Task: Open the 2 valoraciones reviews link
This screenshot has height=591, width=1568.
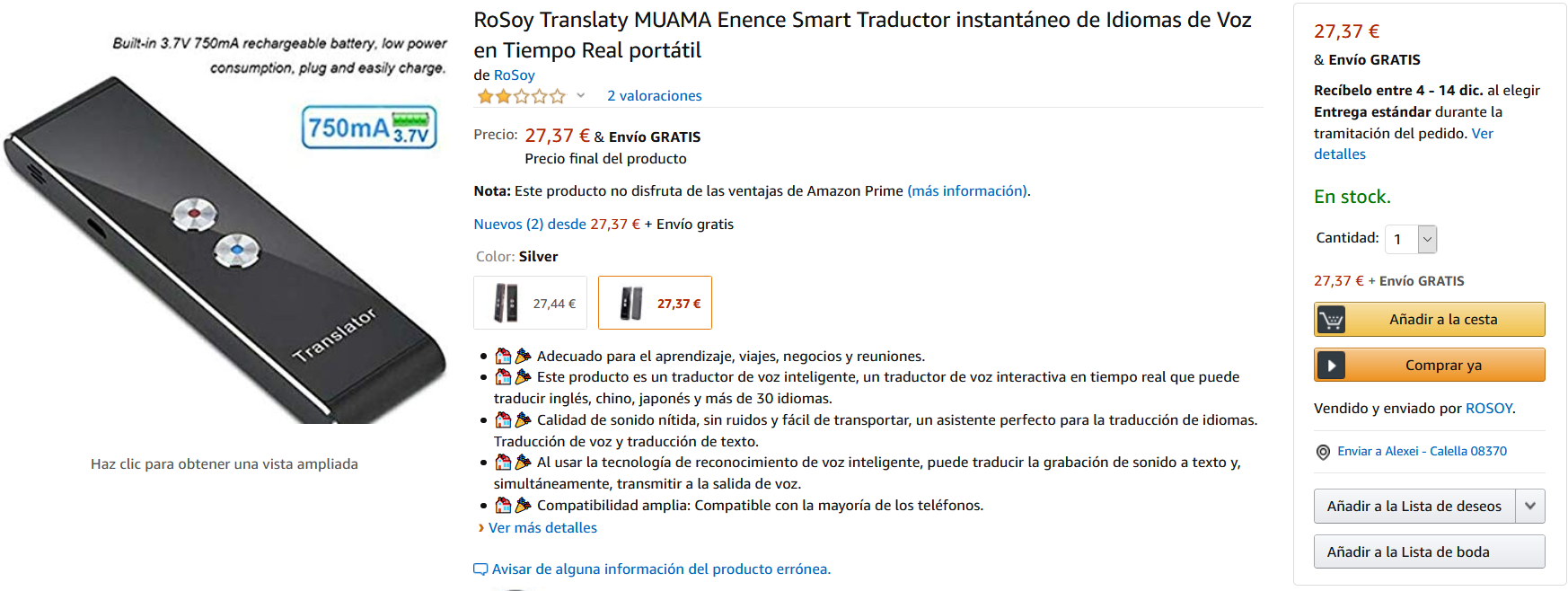Action: [x=654, y=96]
